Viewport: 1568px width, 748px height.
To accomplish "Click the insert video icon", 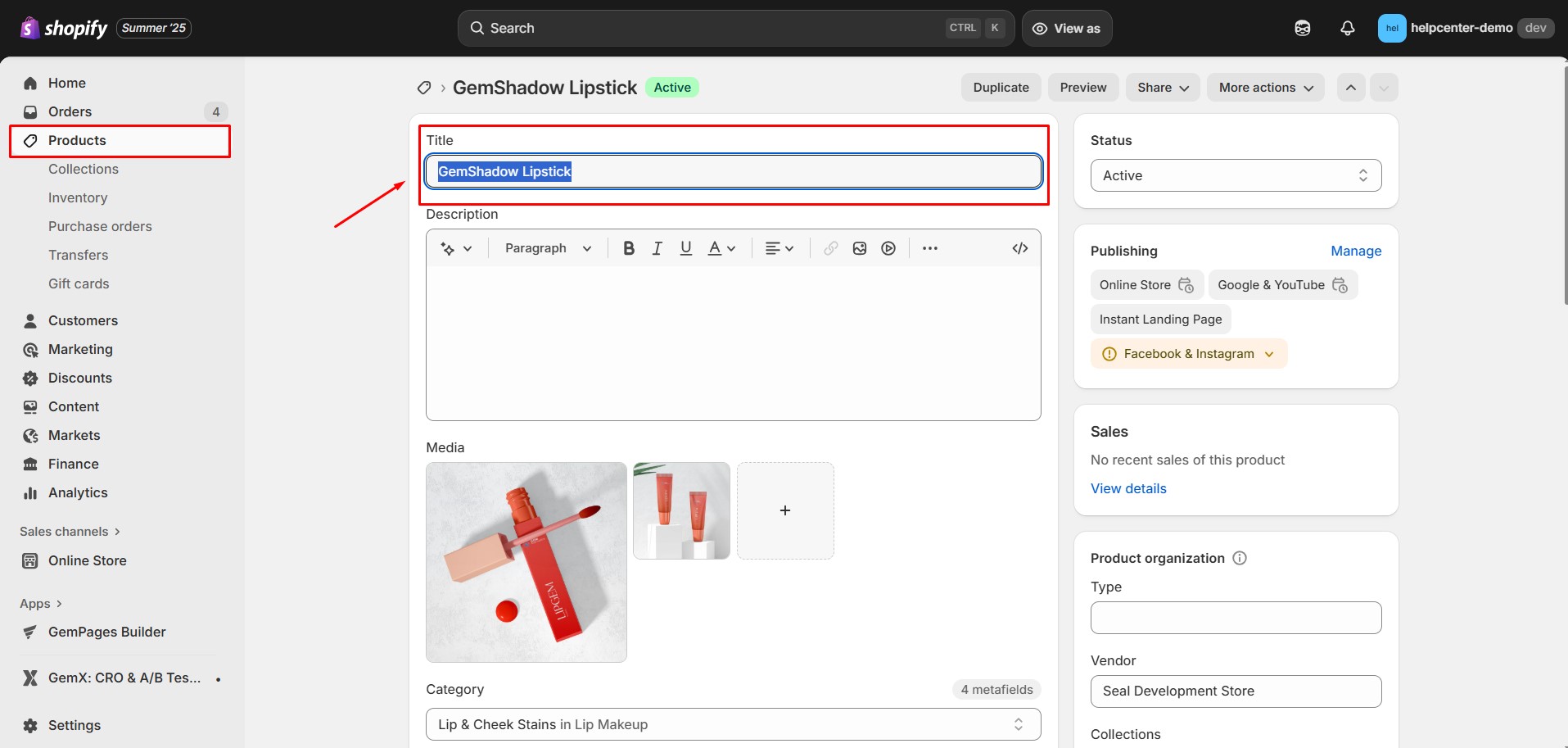I will click(888, 248).
